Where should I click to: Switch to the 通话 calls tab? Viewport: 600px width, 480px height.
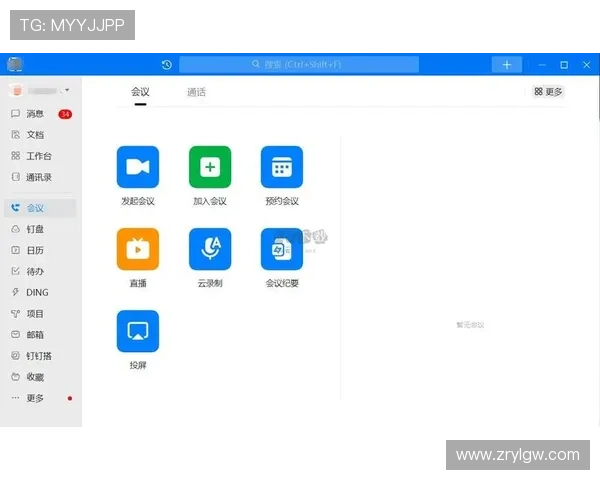point(196,92)
